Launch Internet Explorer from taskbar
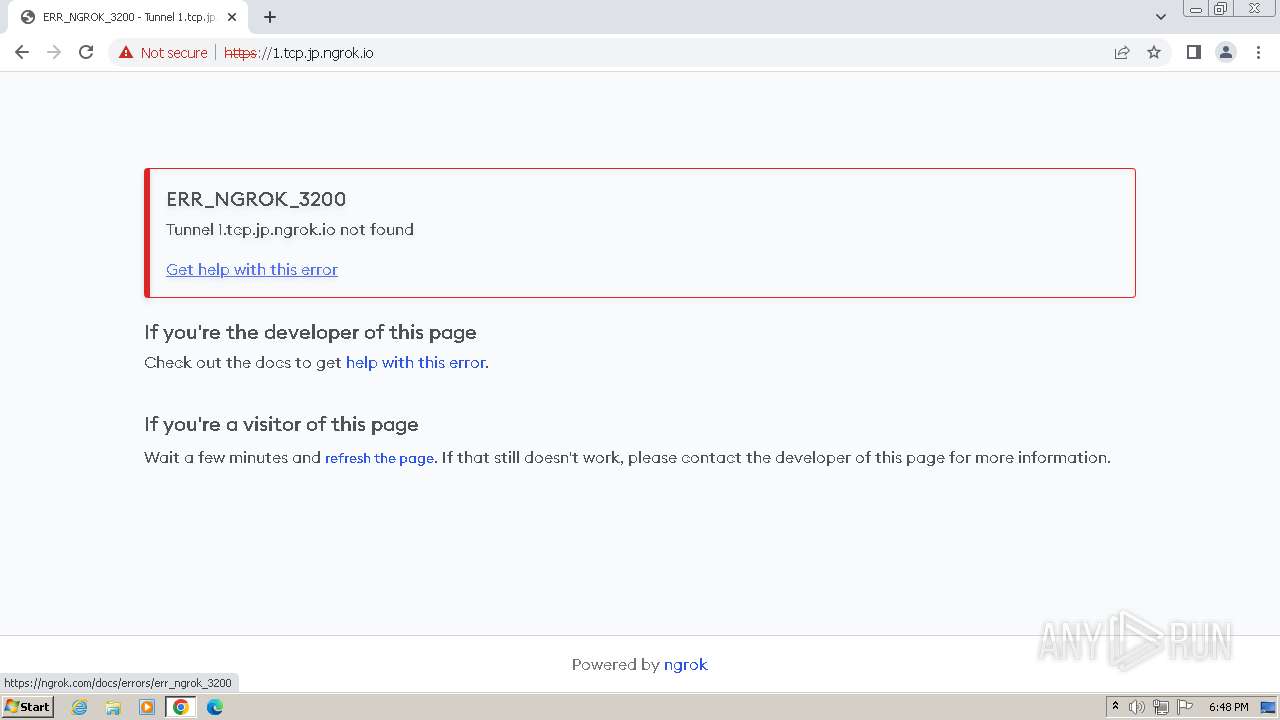The width and height of the screenshot is (1280, 720). (x=79, y=707)
